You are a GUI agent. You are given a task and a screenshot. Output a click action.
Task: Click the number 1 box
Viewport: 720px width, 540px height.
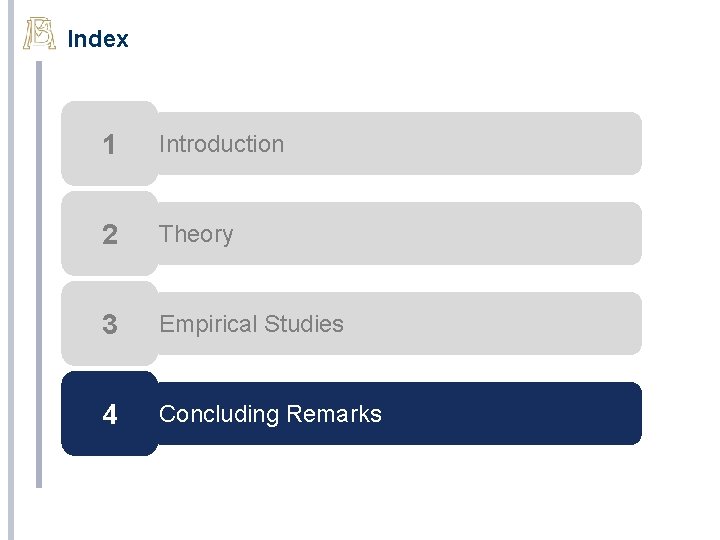109,145
